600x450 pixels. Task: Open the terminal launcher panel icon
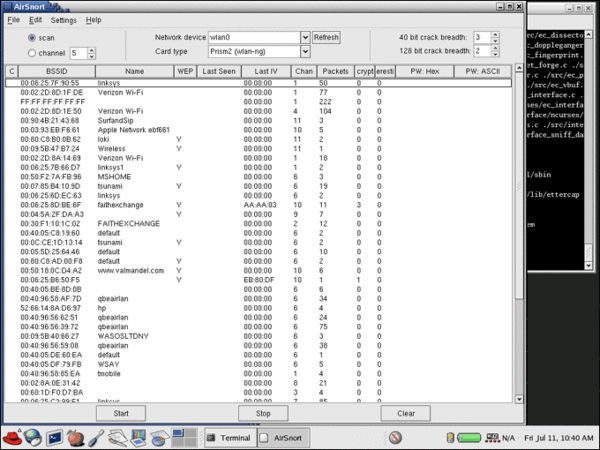(x=54, y=438)
